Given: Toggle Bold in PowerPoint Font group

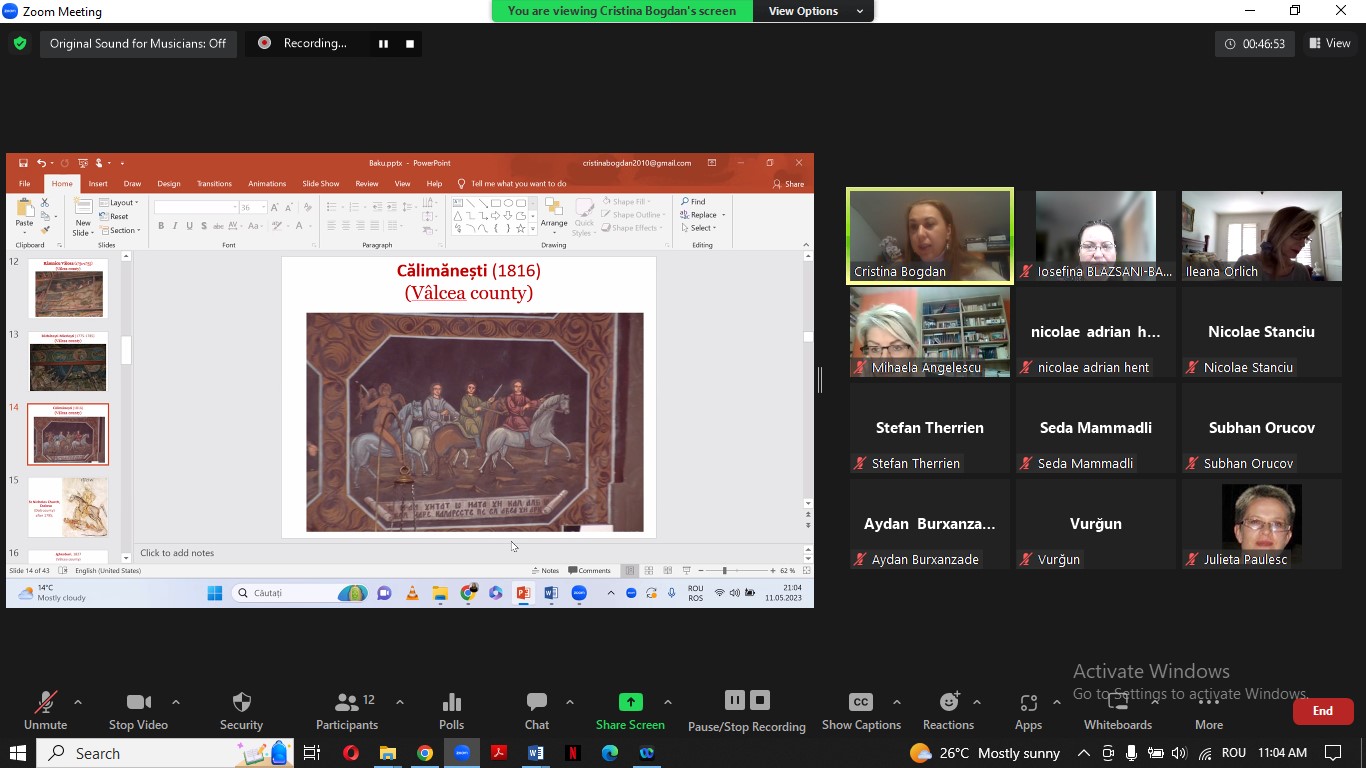Looking at the screenshot, I should pyautogui.click(x=160, y=226).
